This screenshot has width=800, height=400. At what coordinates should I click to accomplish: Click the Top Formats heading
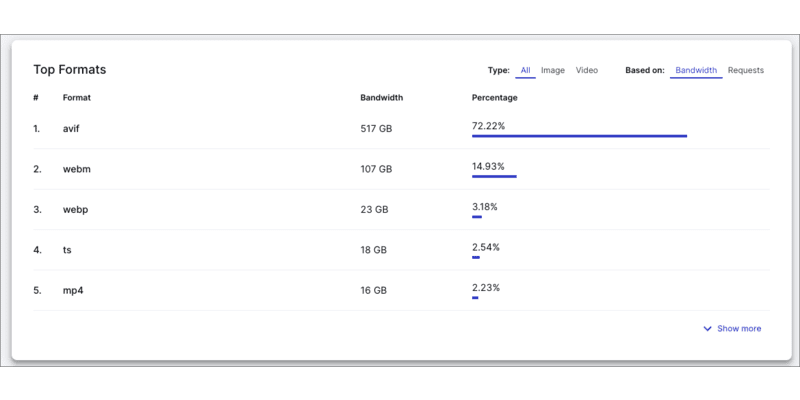[70, 70]
